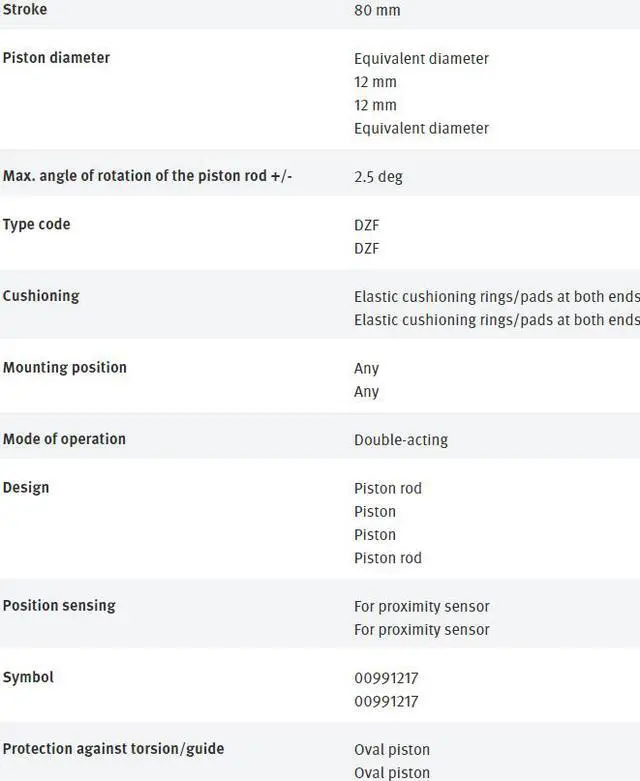640x781 pixels.
Task: Click the Position sensing label
Action: tap(59, 606)
